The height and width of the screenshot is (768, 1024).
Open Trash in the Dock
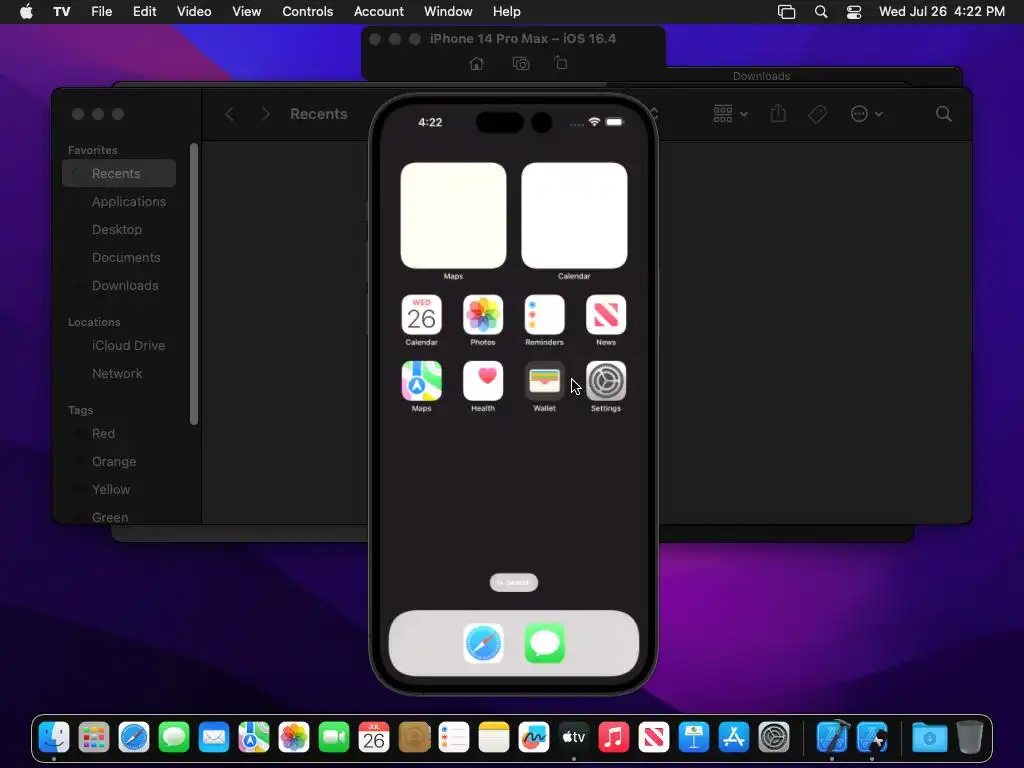pos(970,738)
